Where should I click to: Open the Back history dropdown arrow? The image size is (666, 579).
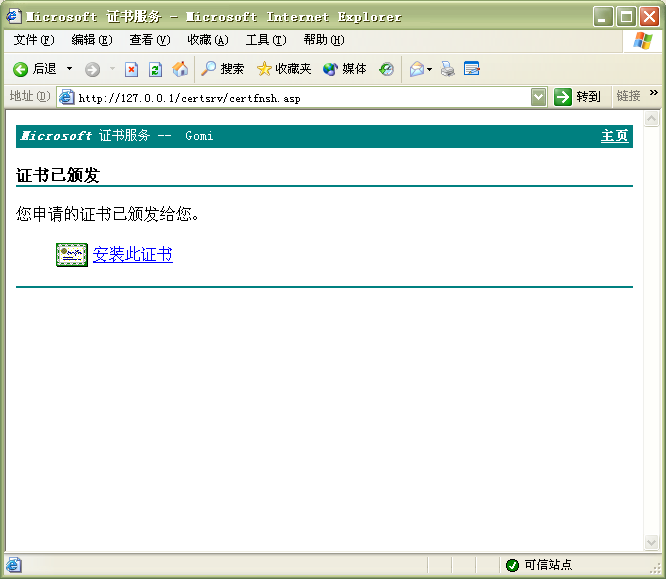(69, 68)
